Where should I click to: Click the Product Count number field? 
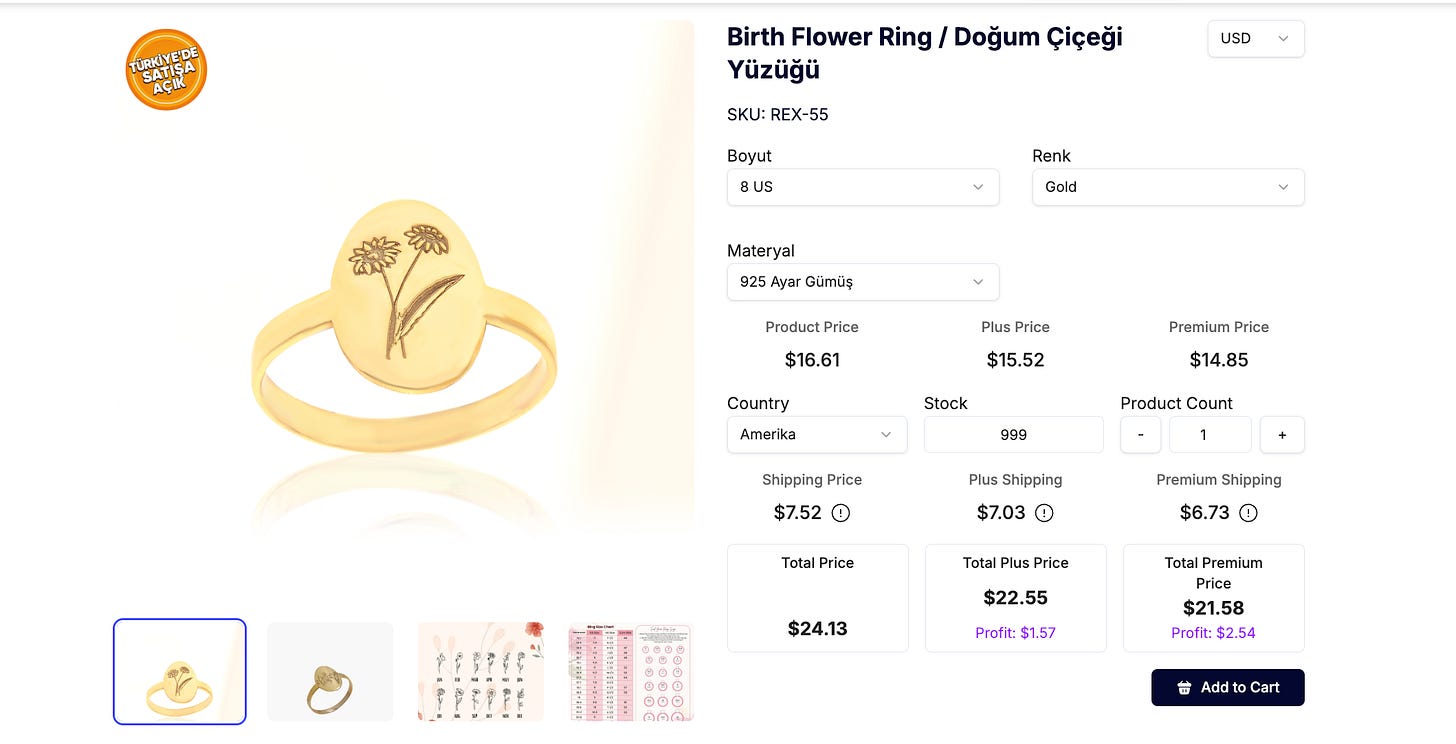click(x=1210, y=435)
